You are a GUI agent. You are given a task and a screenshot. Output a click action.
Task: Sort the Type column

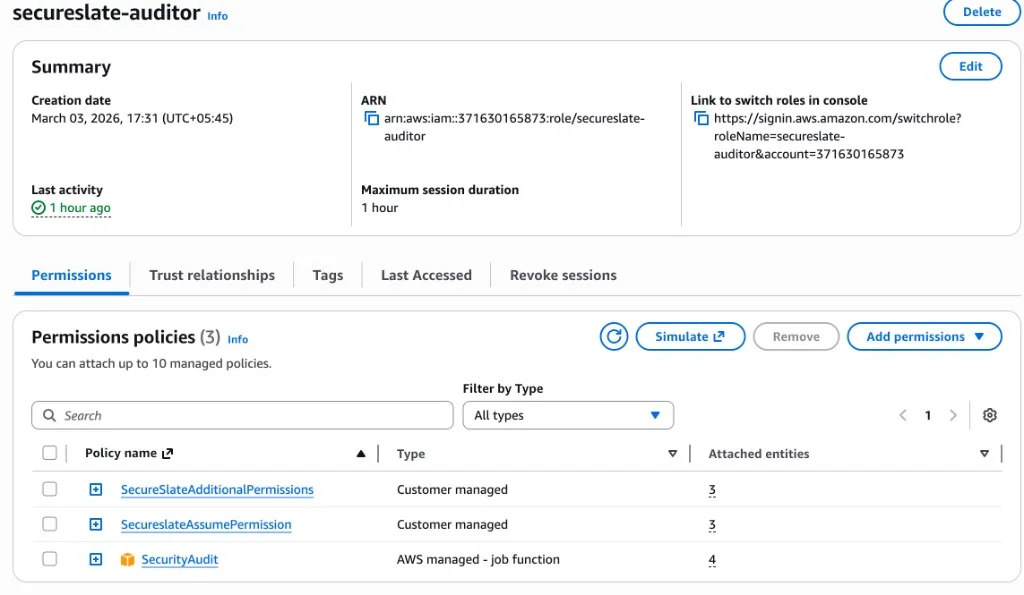click(x=673, y=454)
